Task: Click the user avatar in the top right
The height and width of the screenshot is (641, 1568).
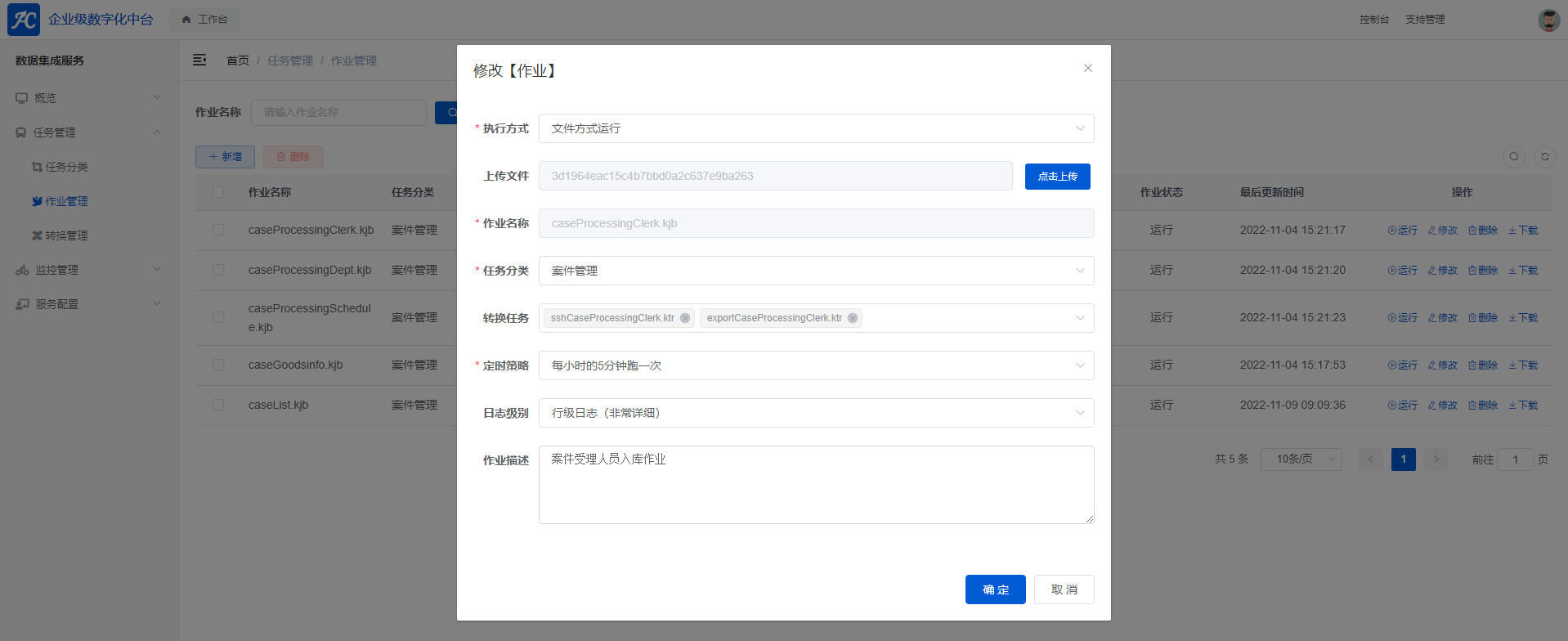Action: 1548,20
